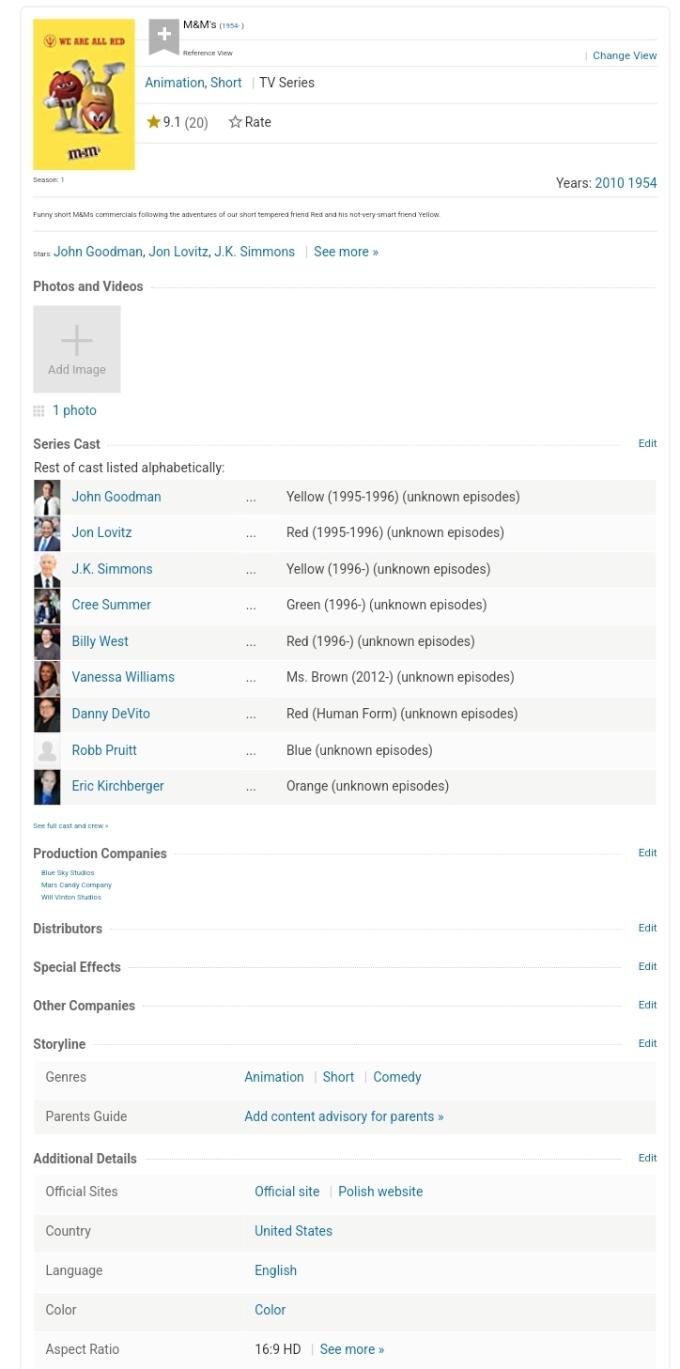Viewport: 680px width, 1369px height.
Task: Click Robb Pruitt's blank avatar icon
Action: (x=47, y=751)
